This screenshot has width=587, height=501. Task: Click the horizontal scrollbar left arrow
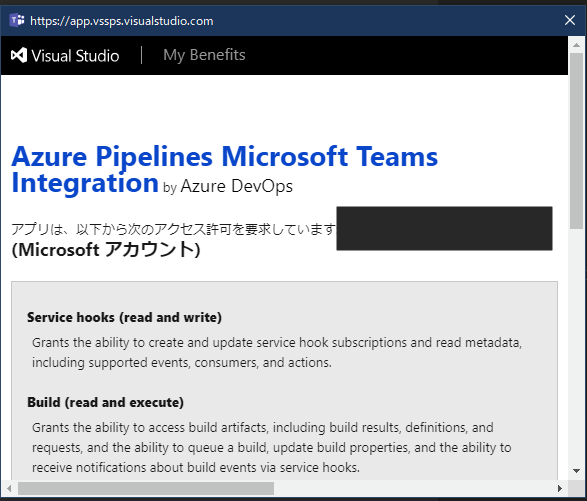(9, 488)
